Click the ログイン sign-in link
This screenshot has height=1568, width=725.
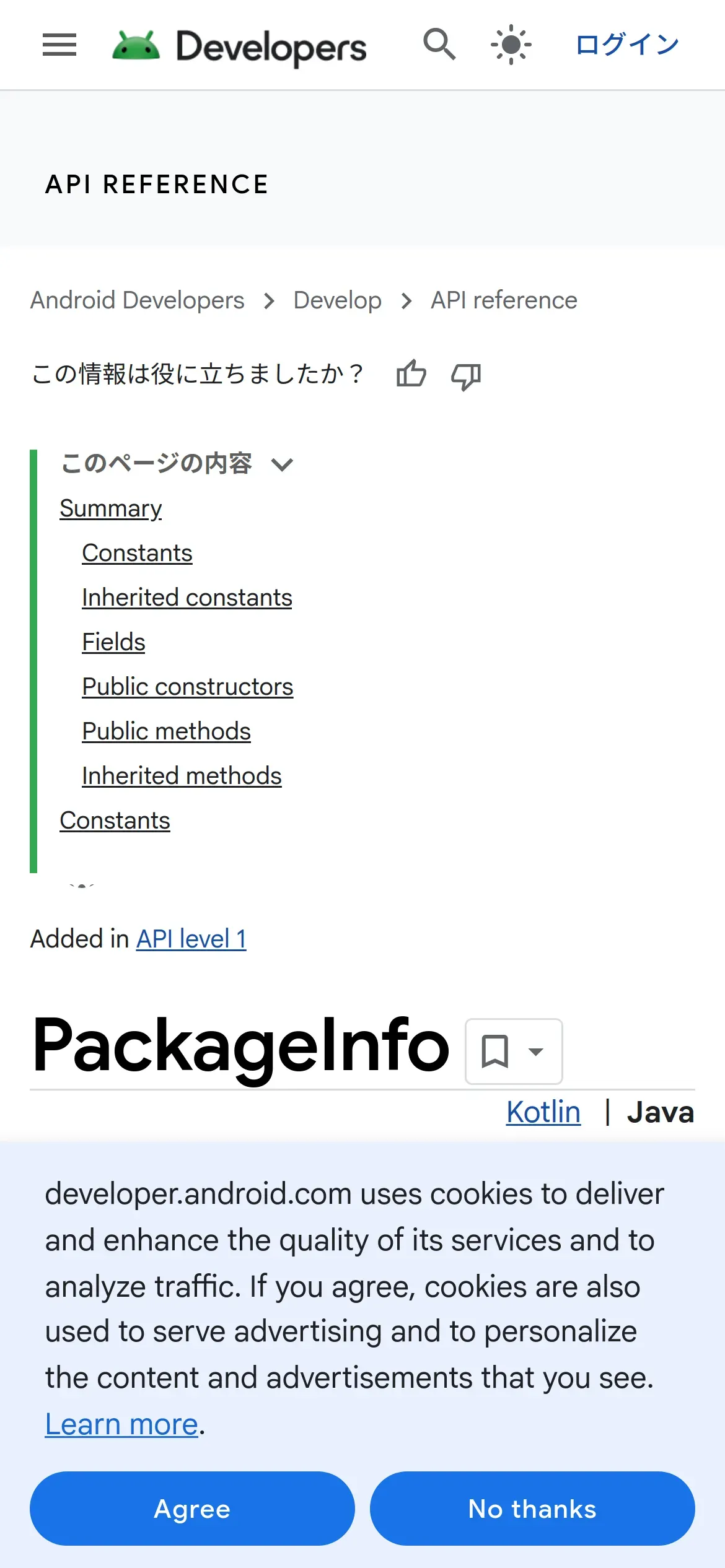pyautogui.click(x=627, y=45)
